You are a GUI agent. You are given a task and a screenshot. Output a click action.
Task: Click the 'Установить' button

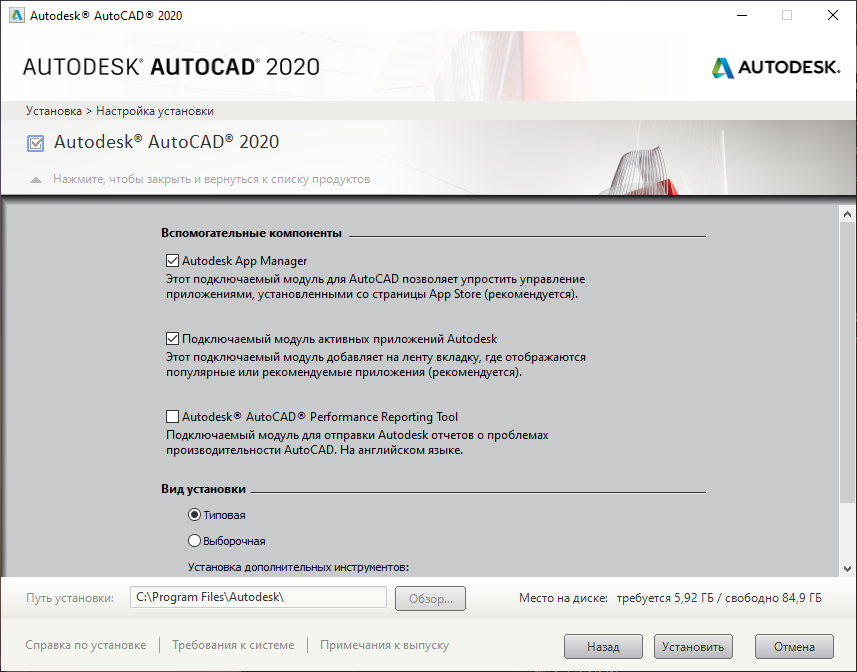pos(693,647)
